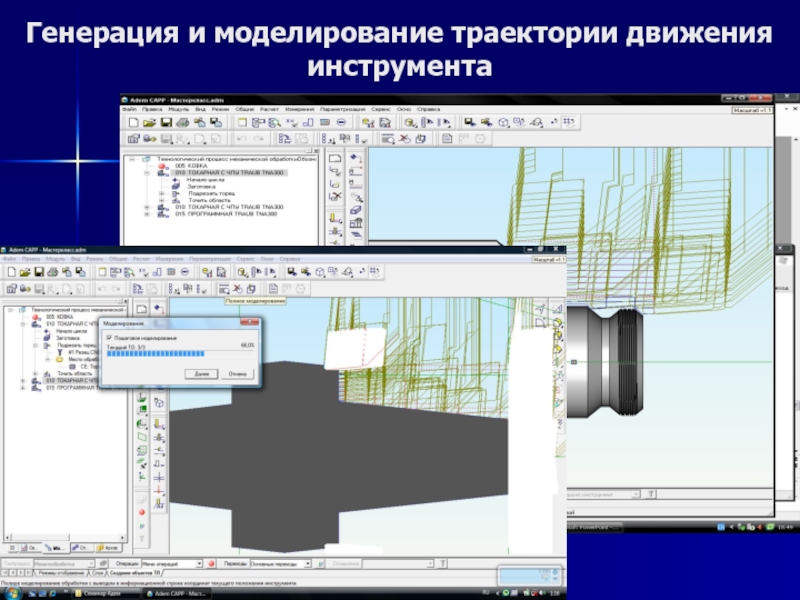The height and width of the screenshot is (600, 800).
Task: Open the Файл menu in front window
Action: 9,258
